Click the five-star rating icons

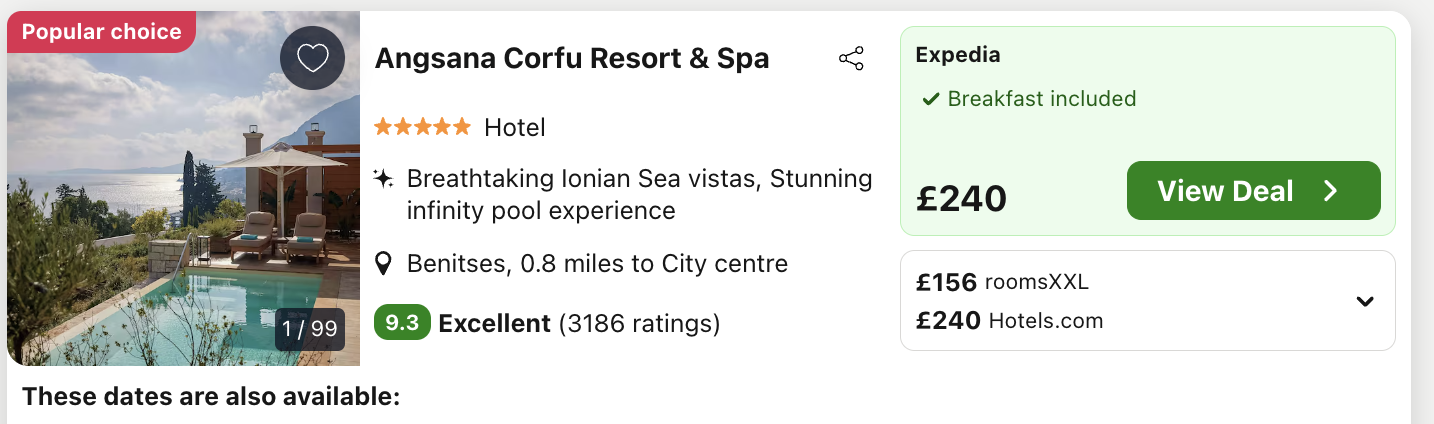point(421,127)
